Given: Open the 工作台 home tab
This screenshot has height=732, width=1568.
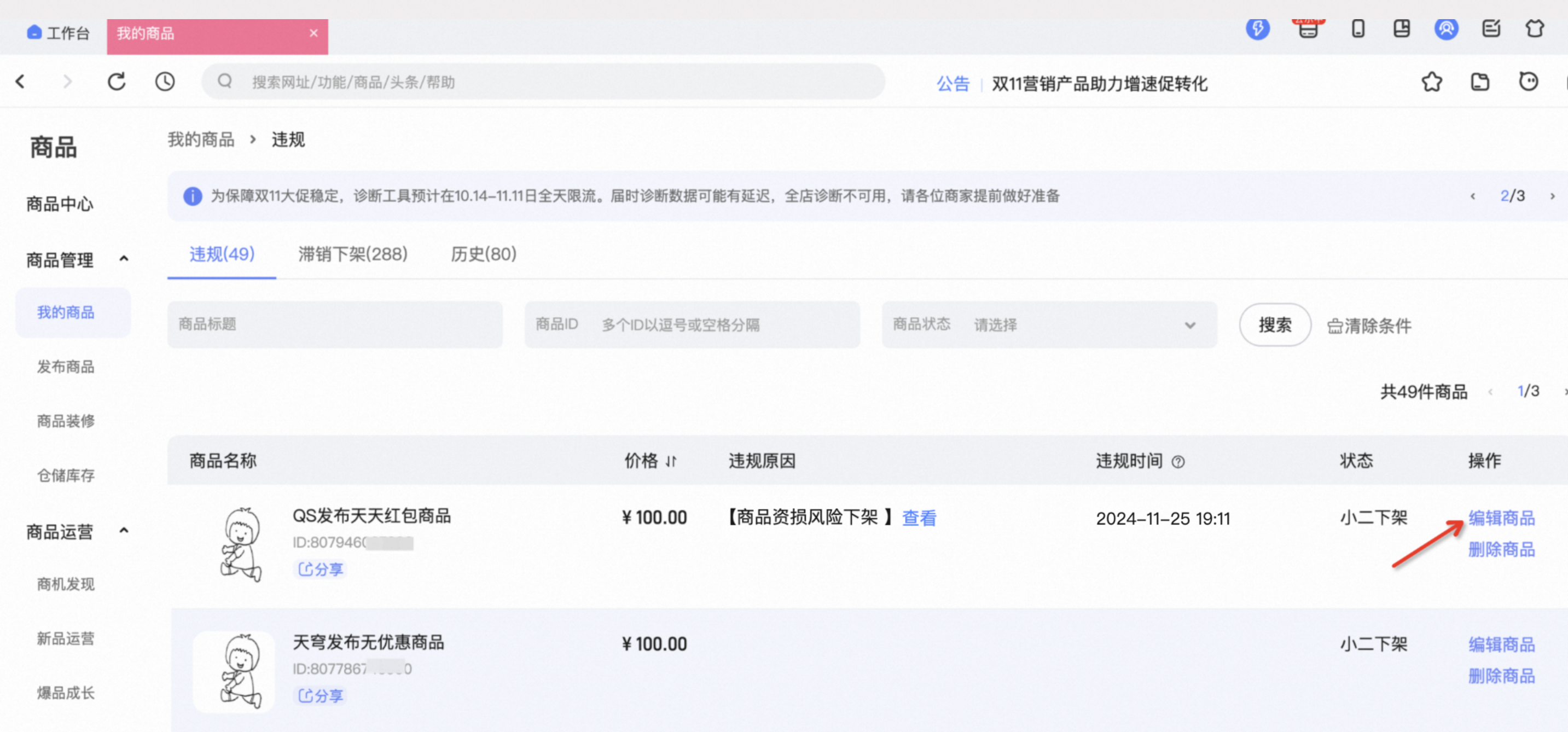Looking at the screenshot, I should point(58,33).
